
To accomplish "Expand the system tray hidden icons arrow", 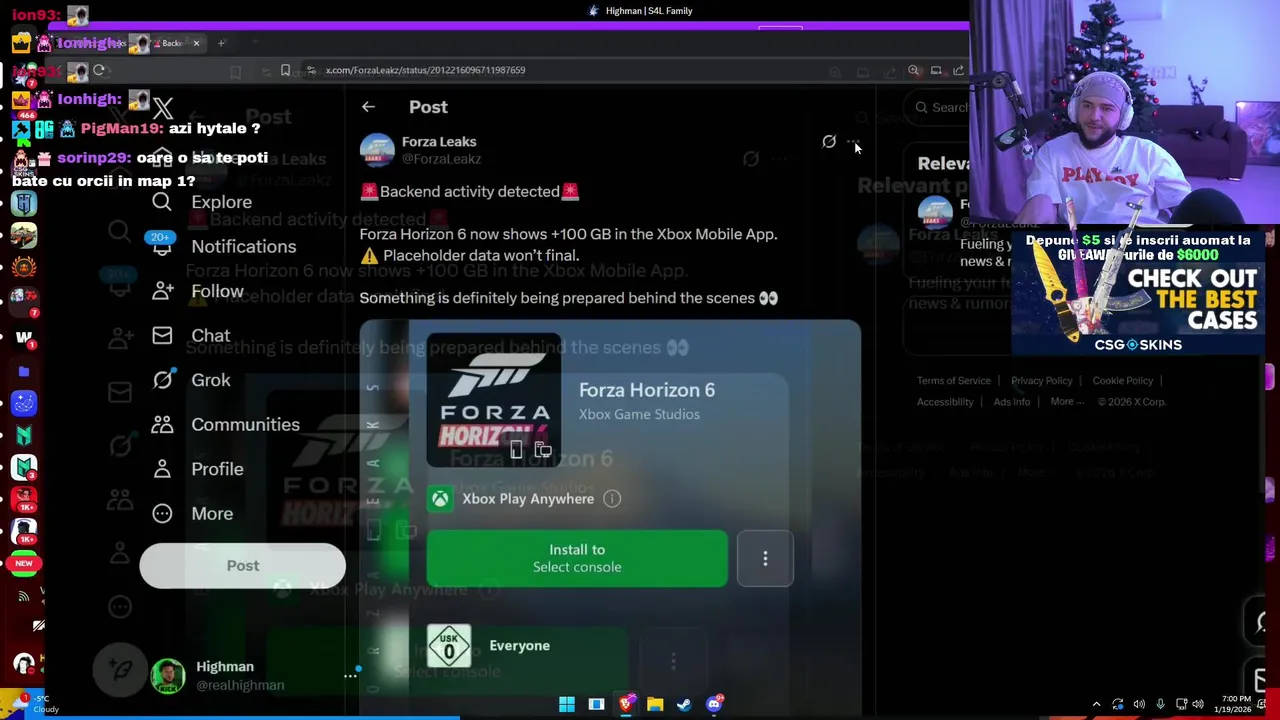I will click(x=1096, y=704).
